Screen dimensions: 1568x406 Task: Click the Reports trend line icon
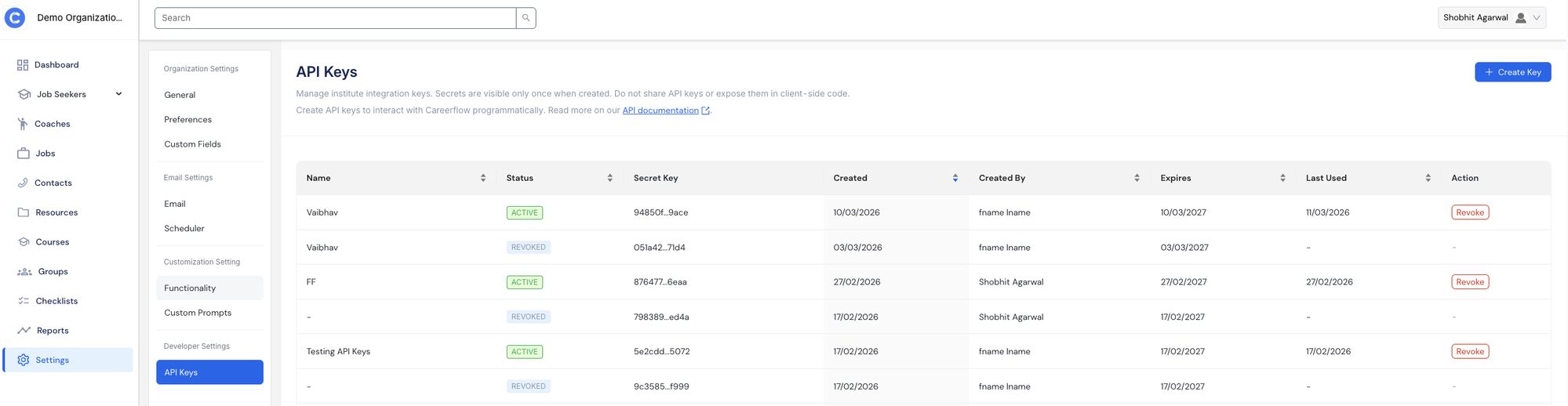[x=24, y=330]
